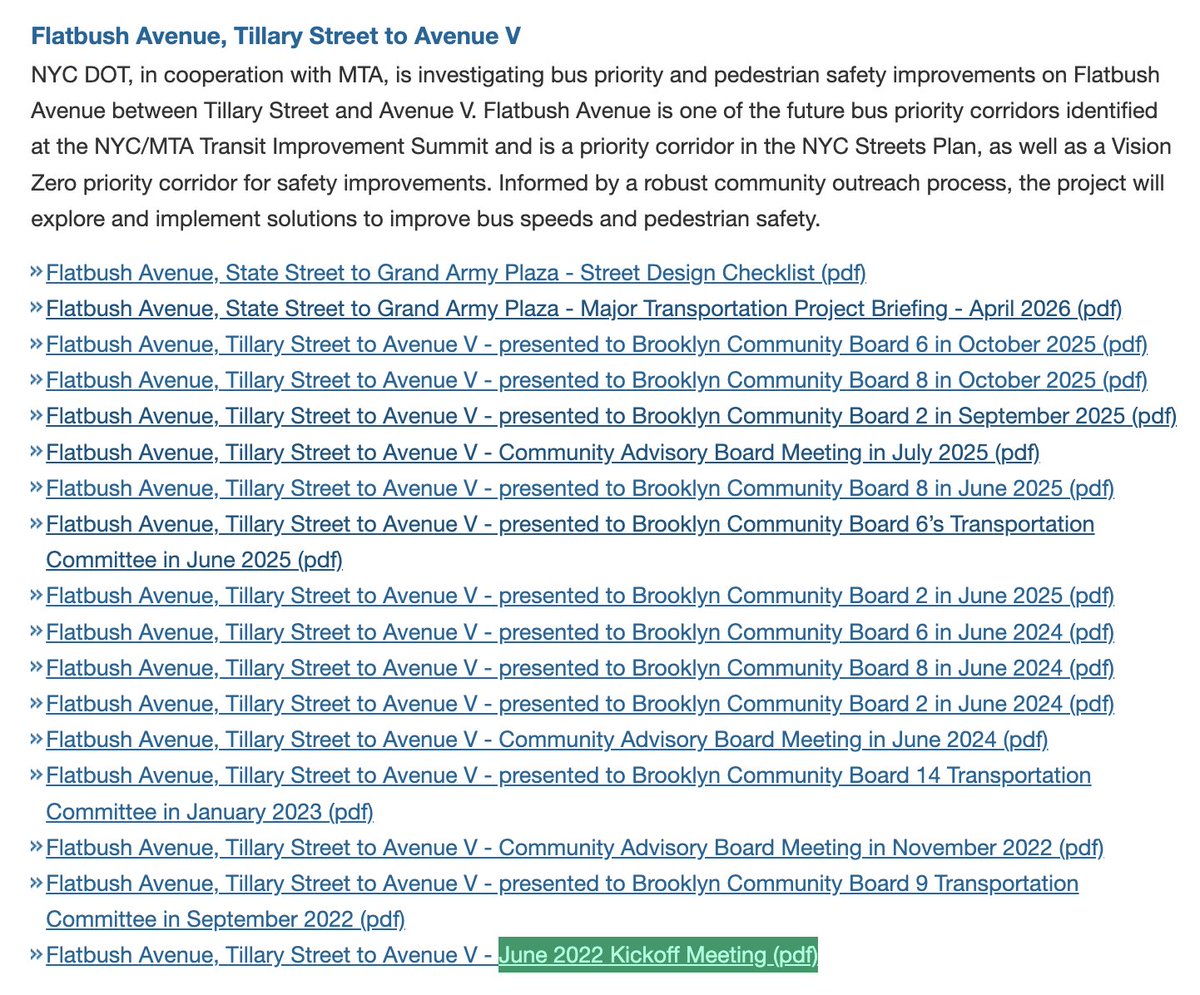Click the heading 'Flatbush Avenue, Tillary Street to Avenue V'
This screenshot has width=1200, height=995.
coord(276,37)
